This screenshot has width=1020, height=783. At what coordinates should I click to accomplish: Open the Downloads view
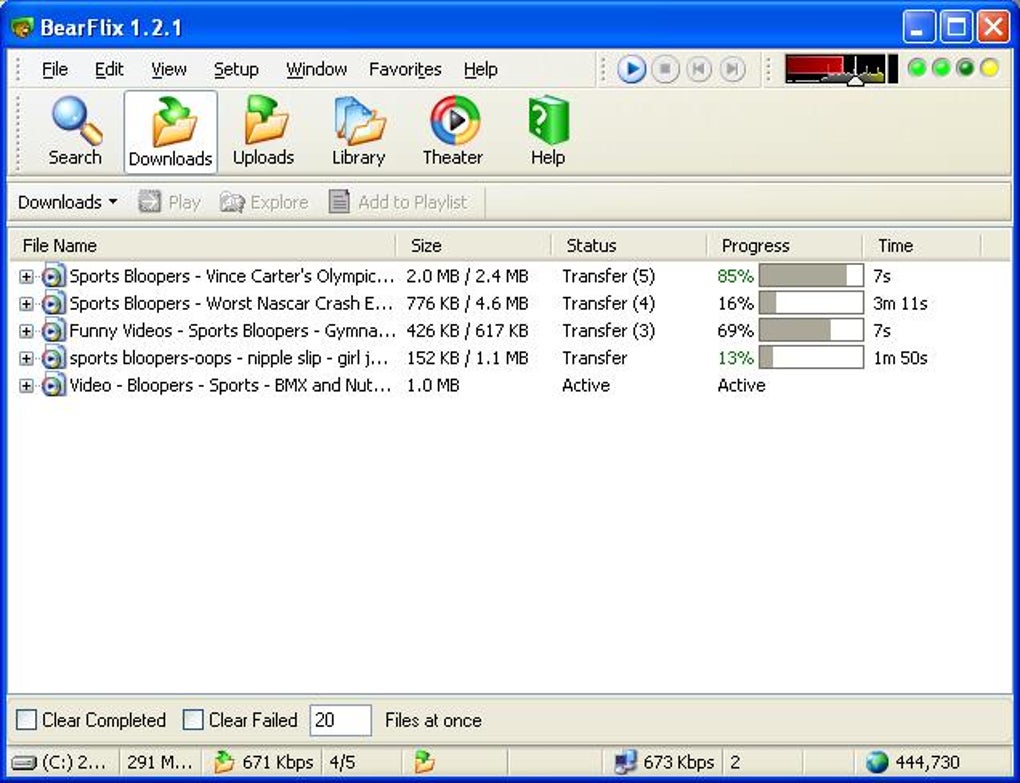click(x=170, y=133)
